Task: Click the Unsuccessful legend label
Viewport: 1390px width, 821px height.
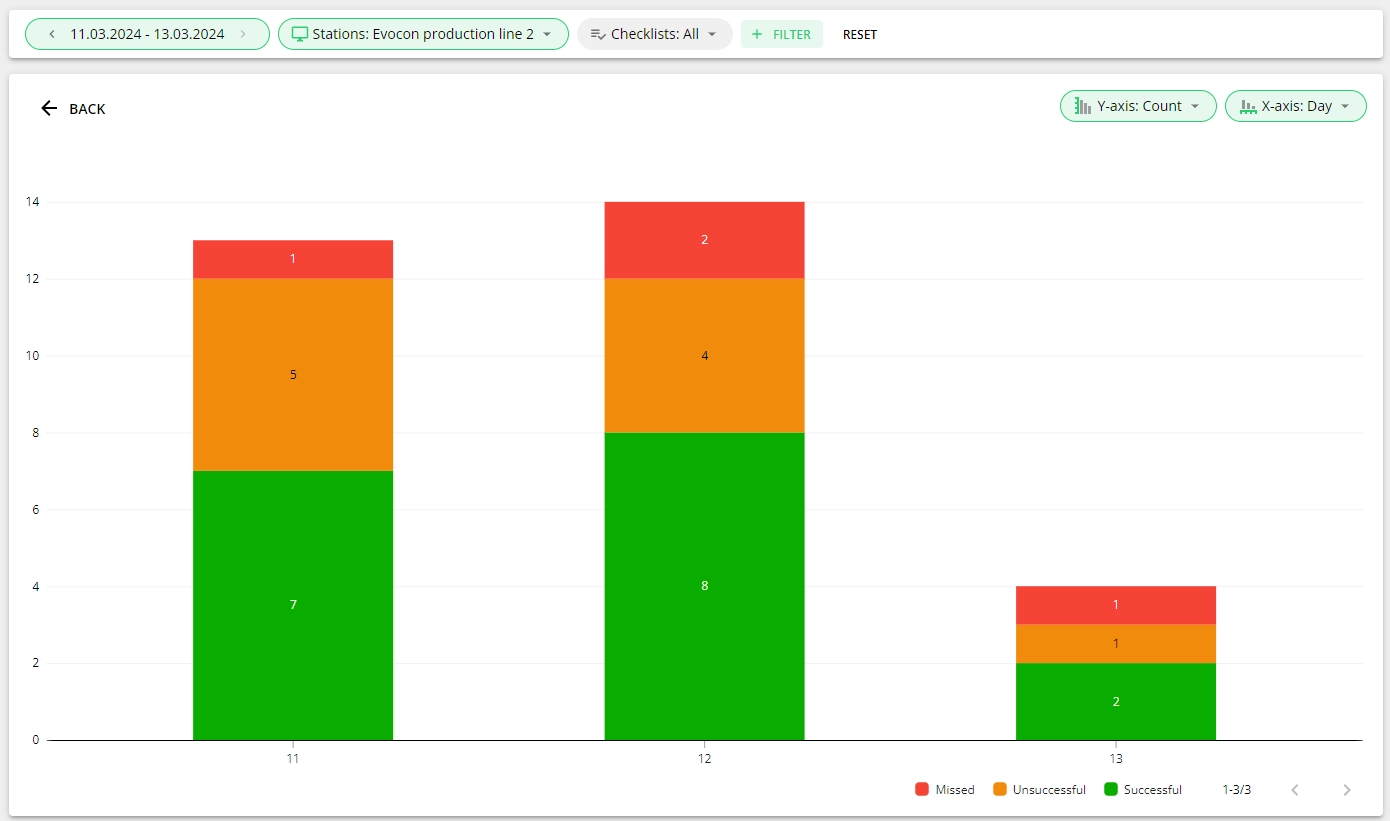Action: coord(1049,790)
